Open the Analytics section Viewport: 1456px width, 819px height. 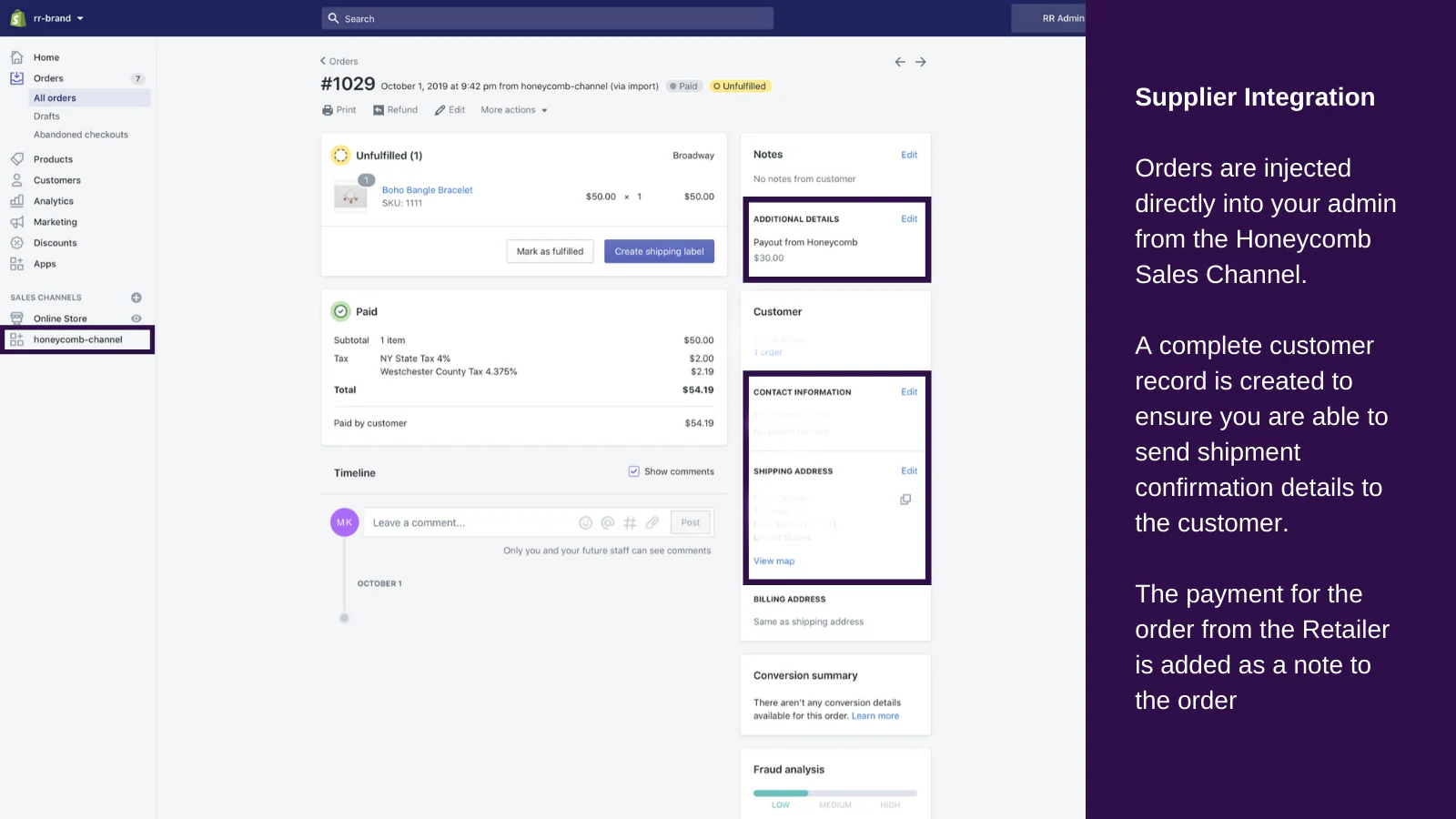[x=54, y=200]
